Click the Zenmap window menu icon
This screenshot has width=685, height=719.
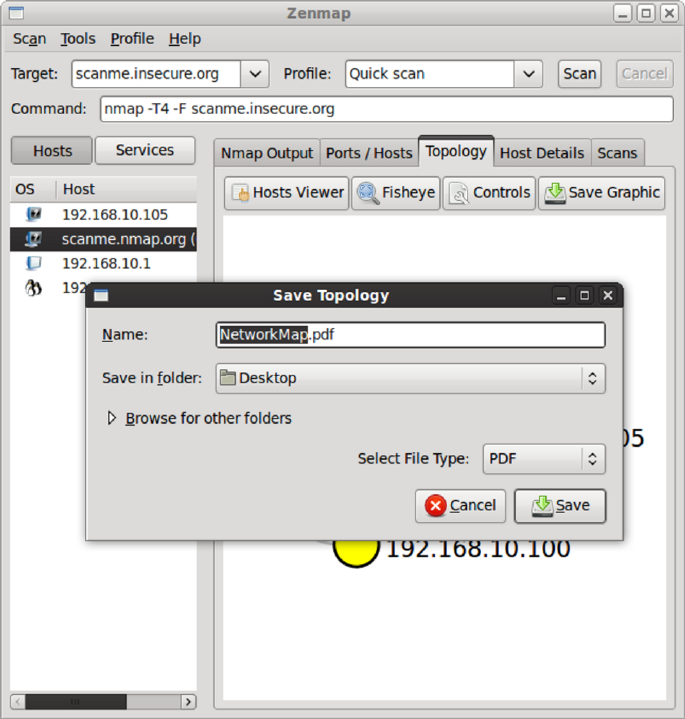point(16,13)
